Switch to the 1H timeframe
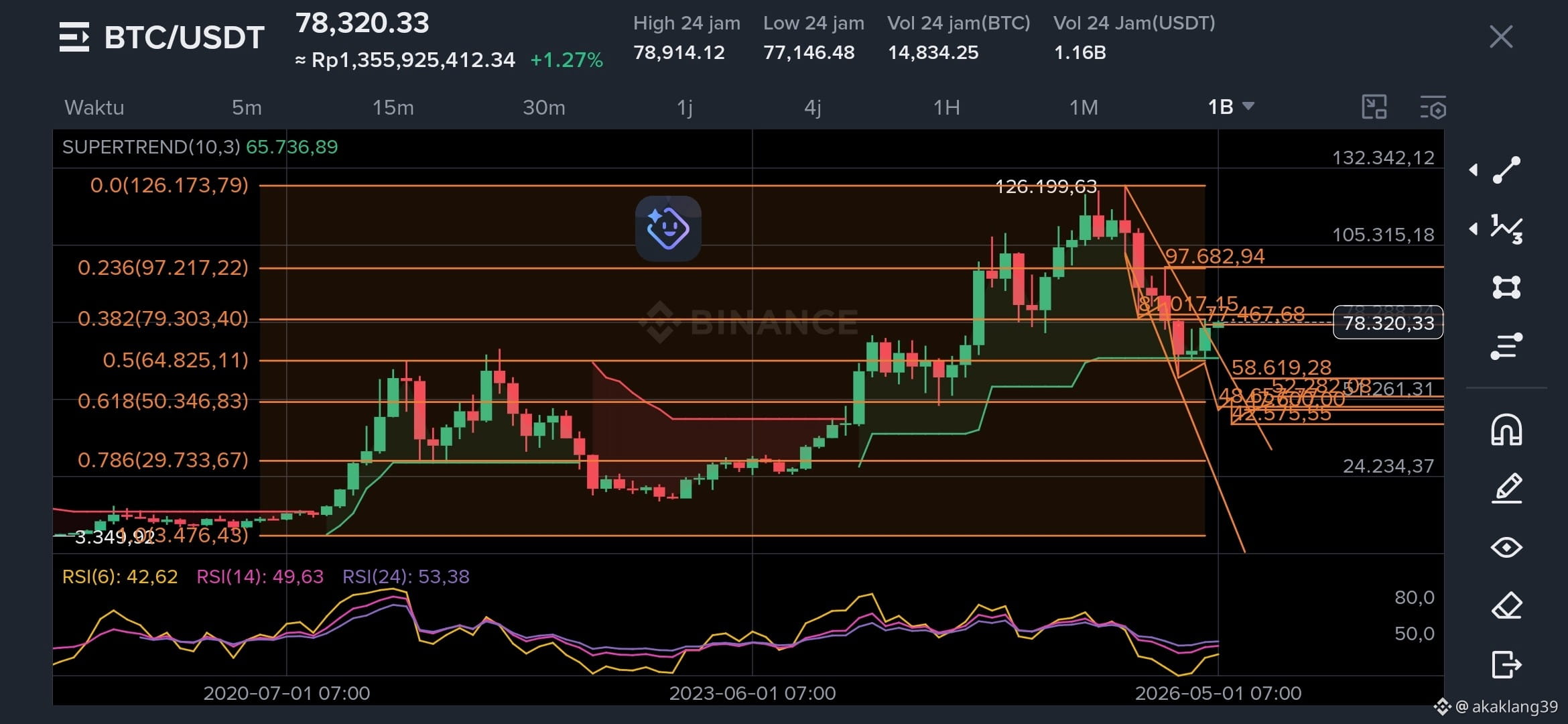This screenshot has width=1568, height=724. [946, 107]
